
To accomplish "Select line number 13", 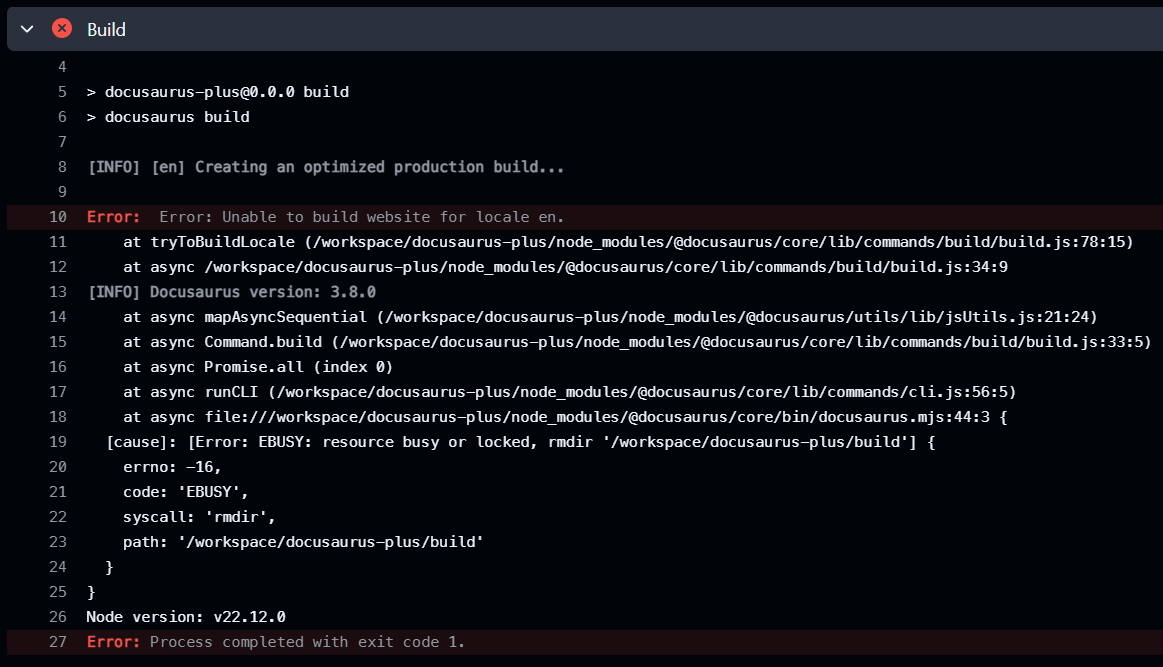I will [x=58, y=292].
